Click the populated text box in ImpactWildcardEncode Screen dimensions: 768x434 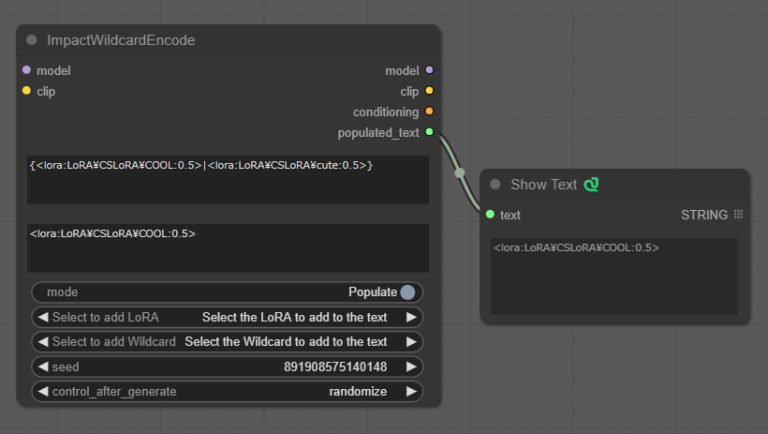click(x=227, y=247)
